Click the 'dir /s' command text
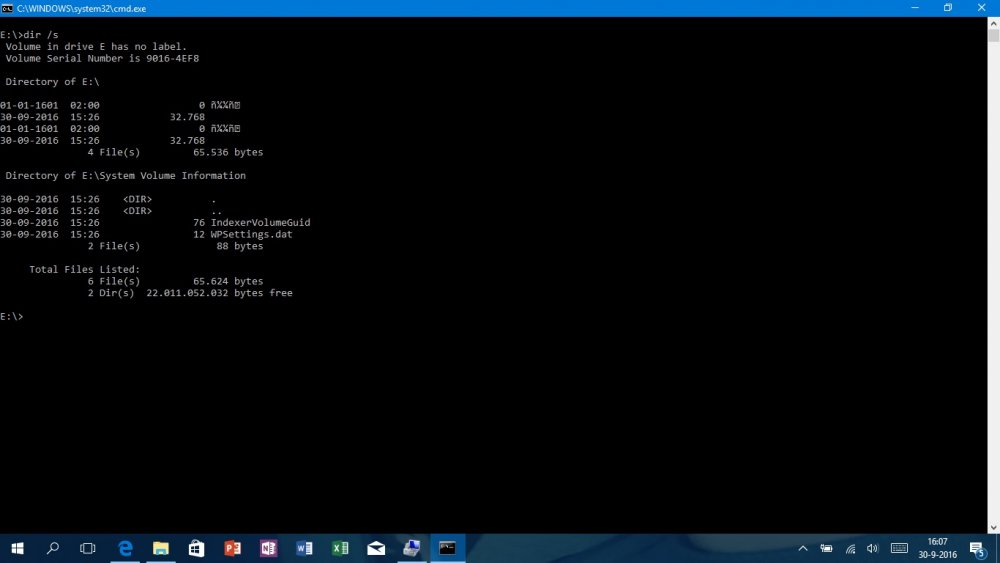Viewport: 1000px width, 563px height. pyautogui.click(x=41, y=34)
